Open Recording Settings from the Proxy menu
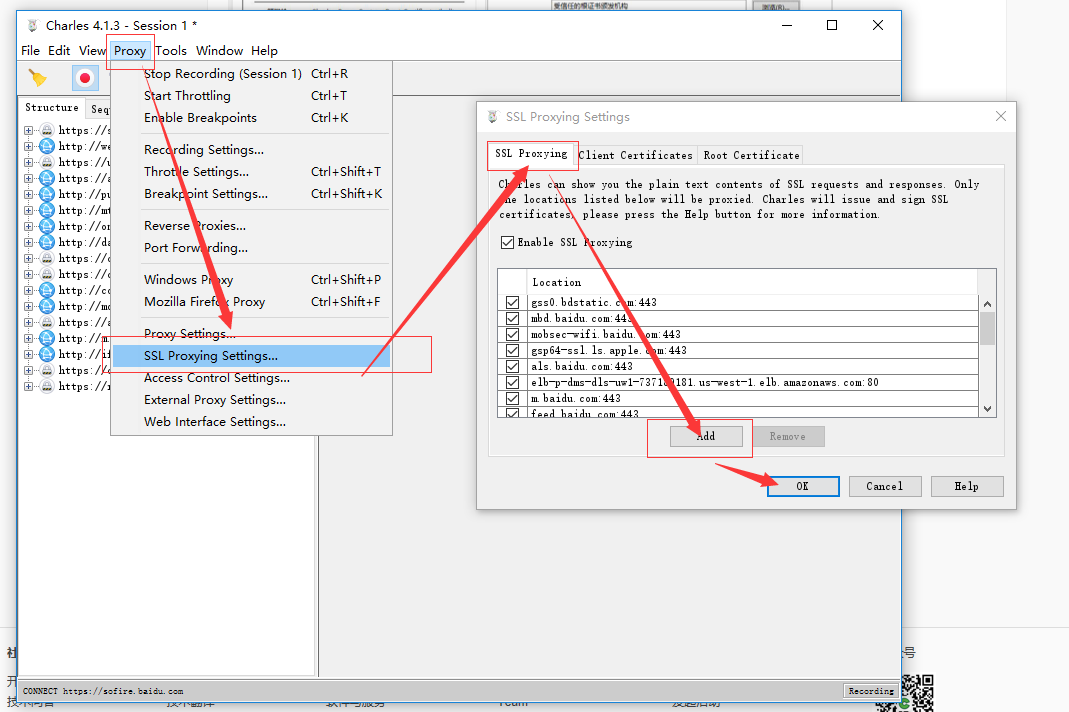This screenshot has height=712, width=1069. [x=251, y=149]
